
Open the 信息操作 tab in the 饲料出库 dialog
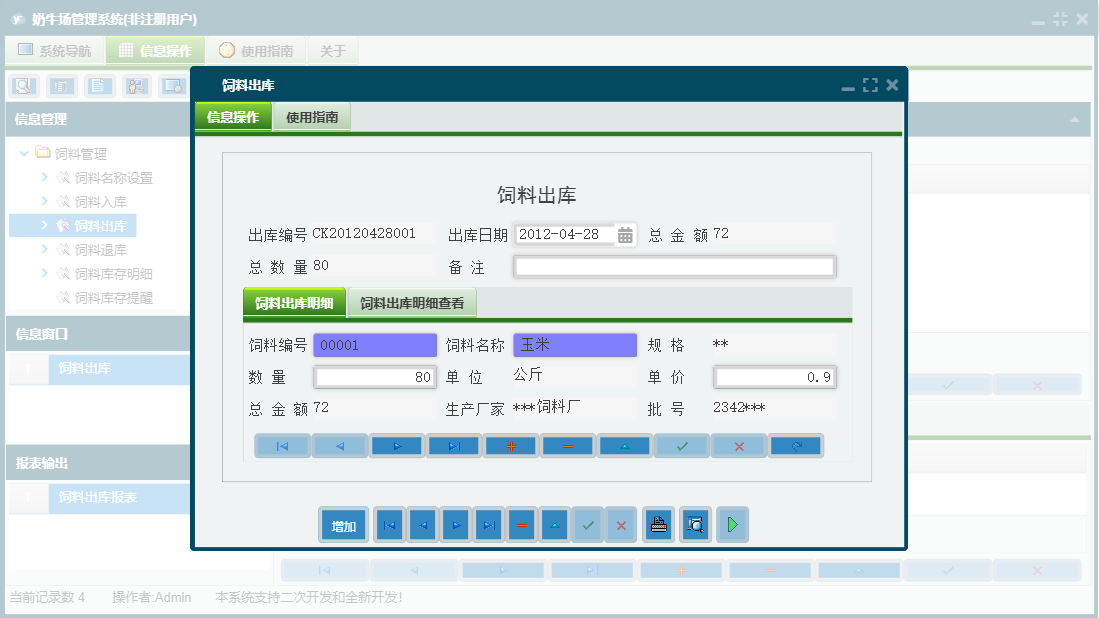coord(233,117)
